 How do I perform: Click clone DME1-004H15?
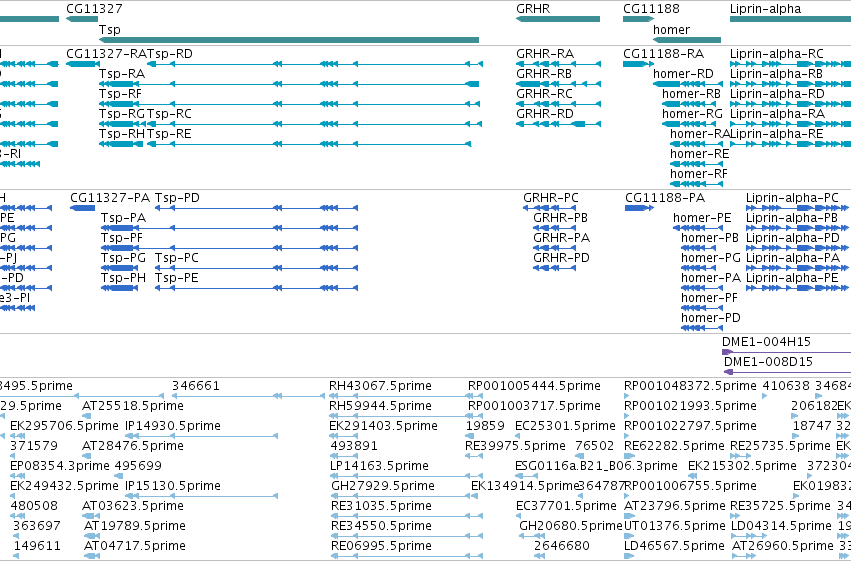(766, 342)
